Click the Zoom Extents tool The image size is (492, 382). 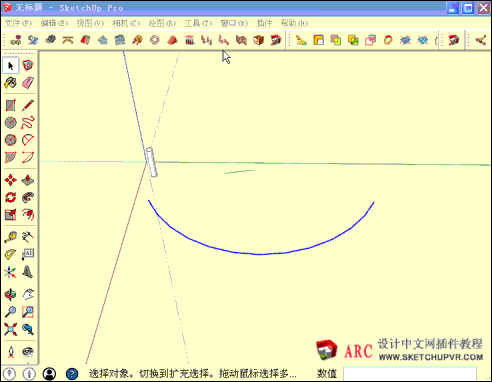point(11,329)
